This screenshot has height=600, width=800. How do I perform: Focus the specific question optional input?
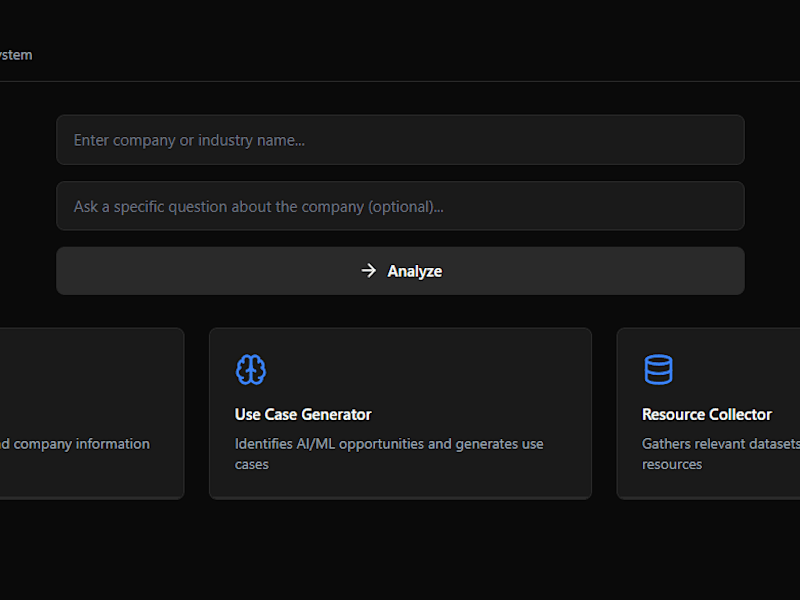point(400,206)
